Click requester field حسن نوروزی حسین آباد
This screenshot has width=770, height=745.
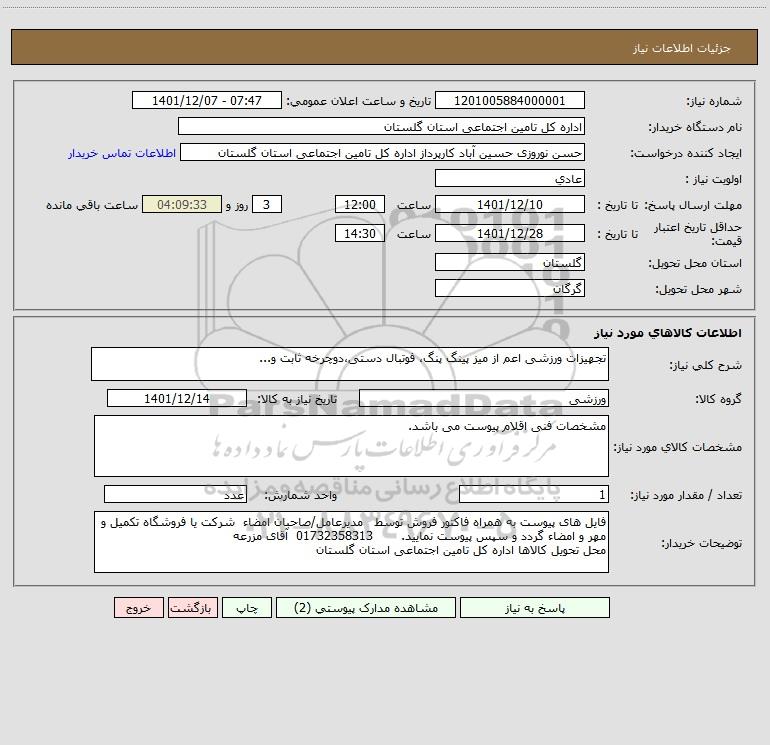[383, 152]
